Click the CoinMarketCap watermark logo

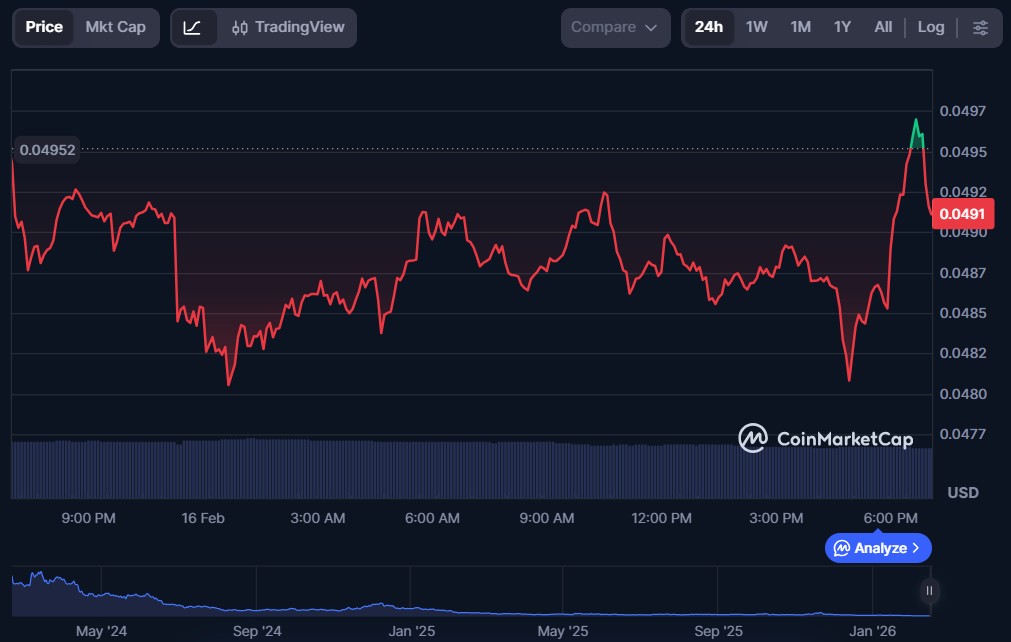click(825, 438)
